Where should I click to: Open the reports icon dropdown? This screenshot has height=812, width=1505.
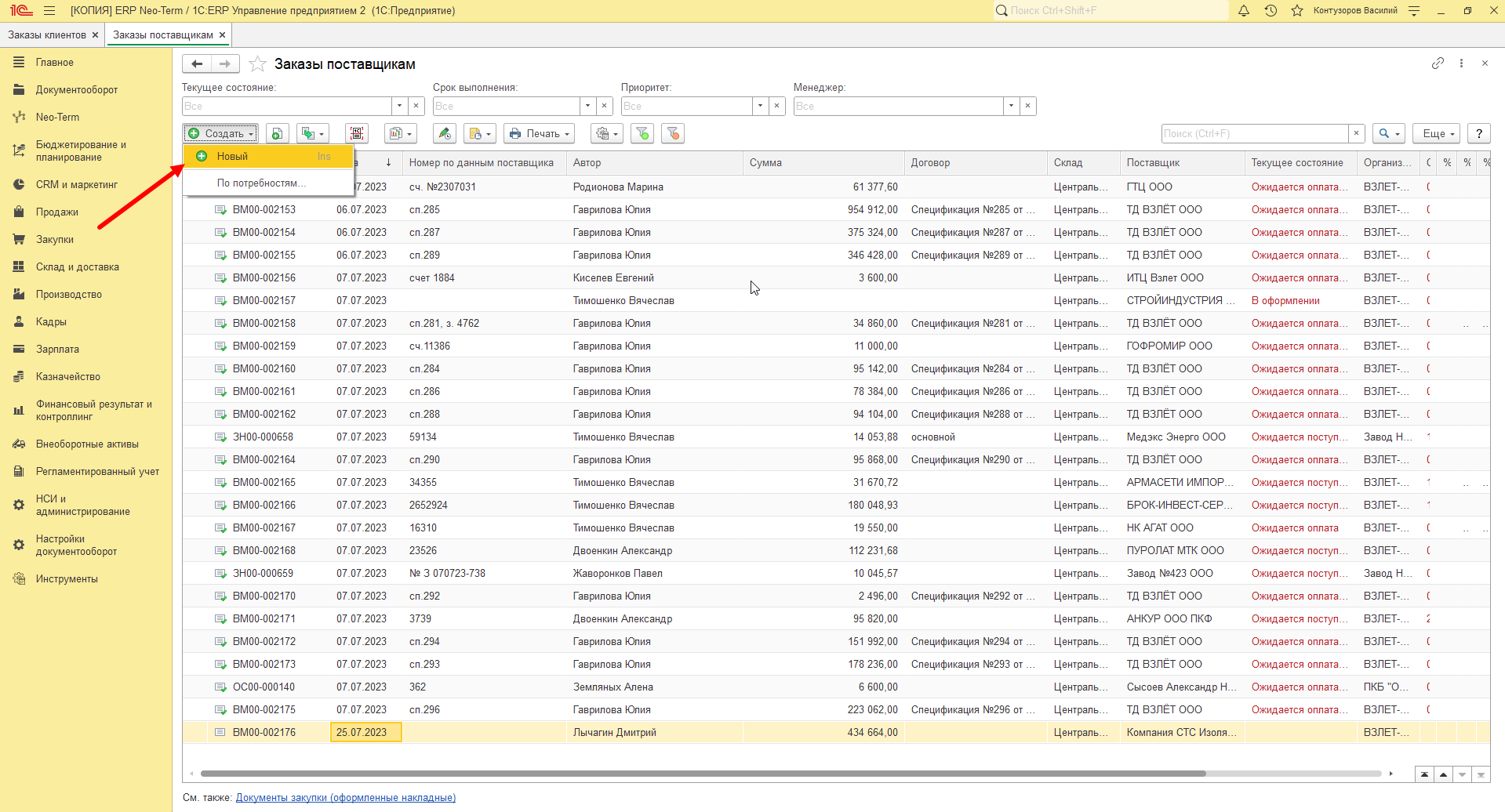point(400,133)
